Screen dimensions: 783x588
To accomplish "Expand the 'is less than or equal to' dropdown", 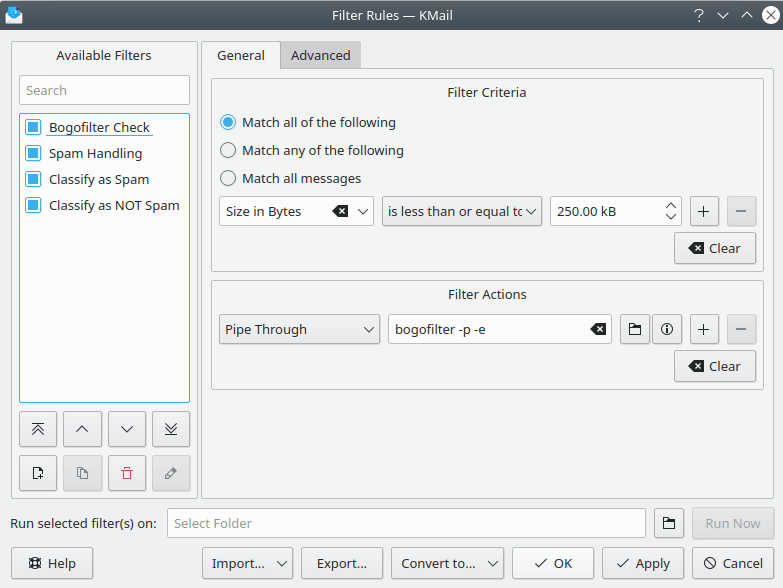I will click(x=531, y=211).
